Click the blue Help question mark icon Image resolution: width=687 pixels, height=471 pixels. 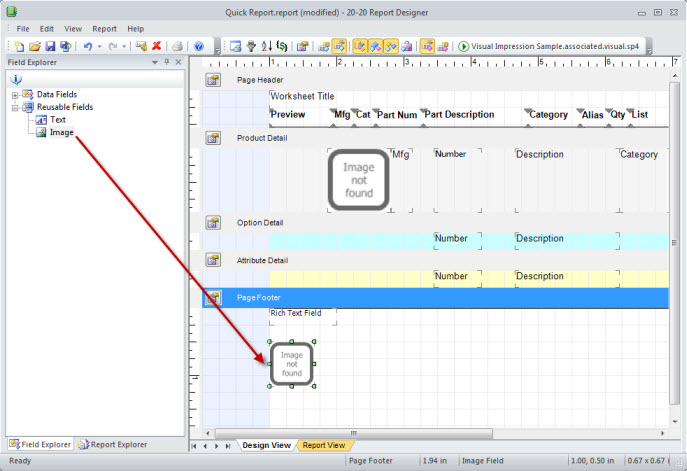(x=198, y=46)
